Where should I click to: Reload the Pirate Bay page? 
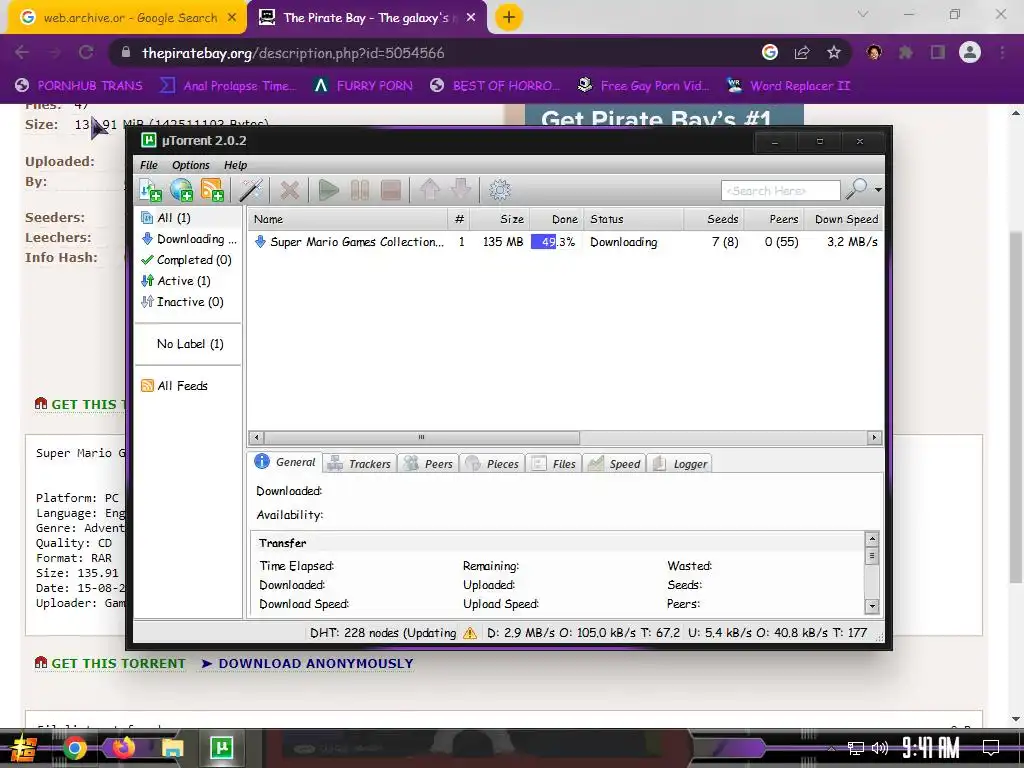coord(86,52)
